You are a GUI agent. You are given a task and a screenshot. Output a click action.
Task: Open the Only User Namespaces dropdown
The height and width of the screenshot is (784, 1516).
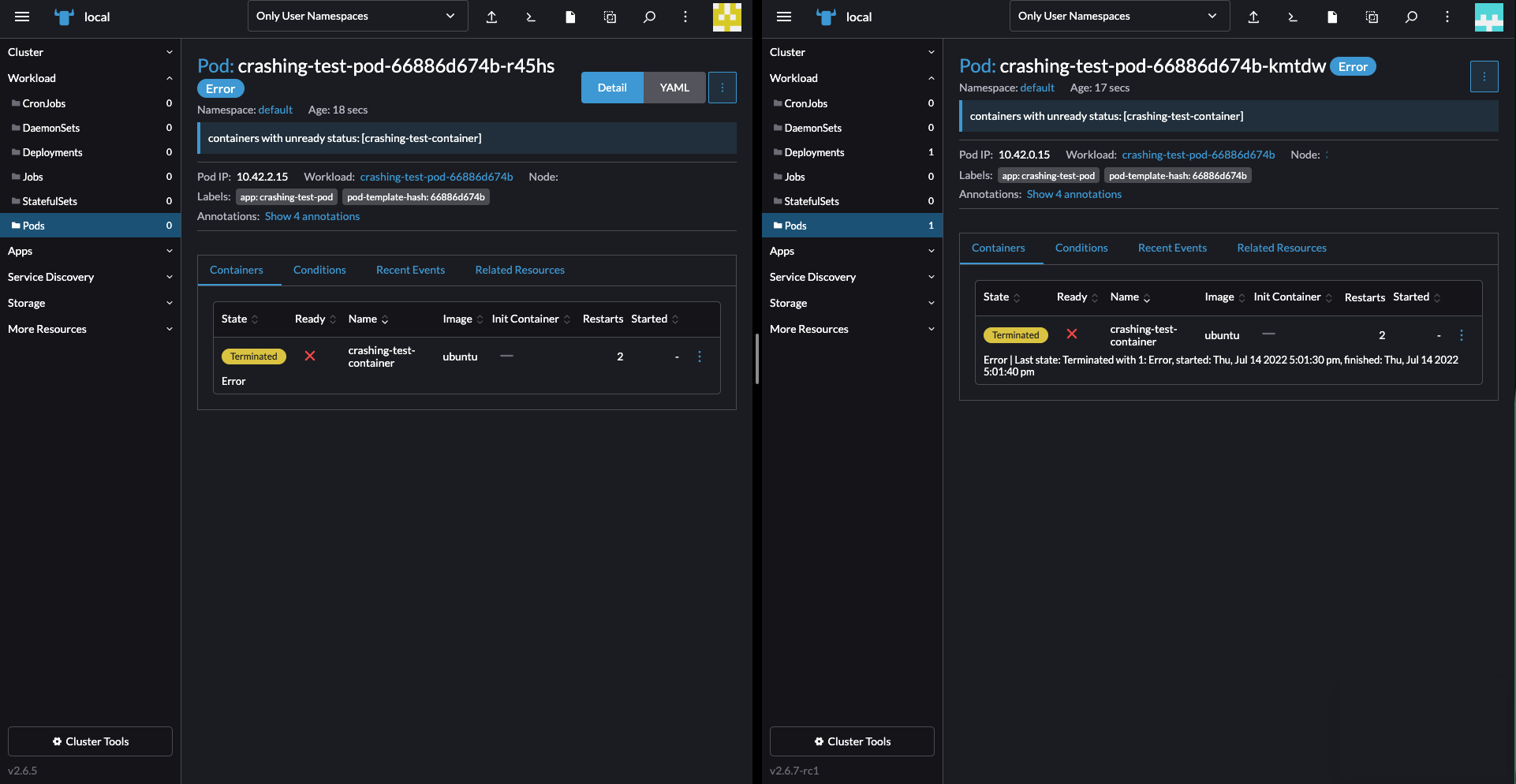point(357,16)
